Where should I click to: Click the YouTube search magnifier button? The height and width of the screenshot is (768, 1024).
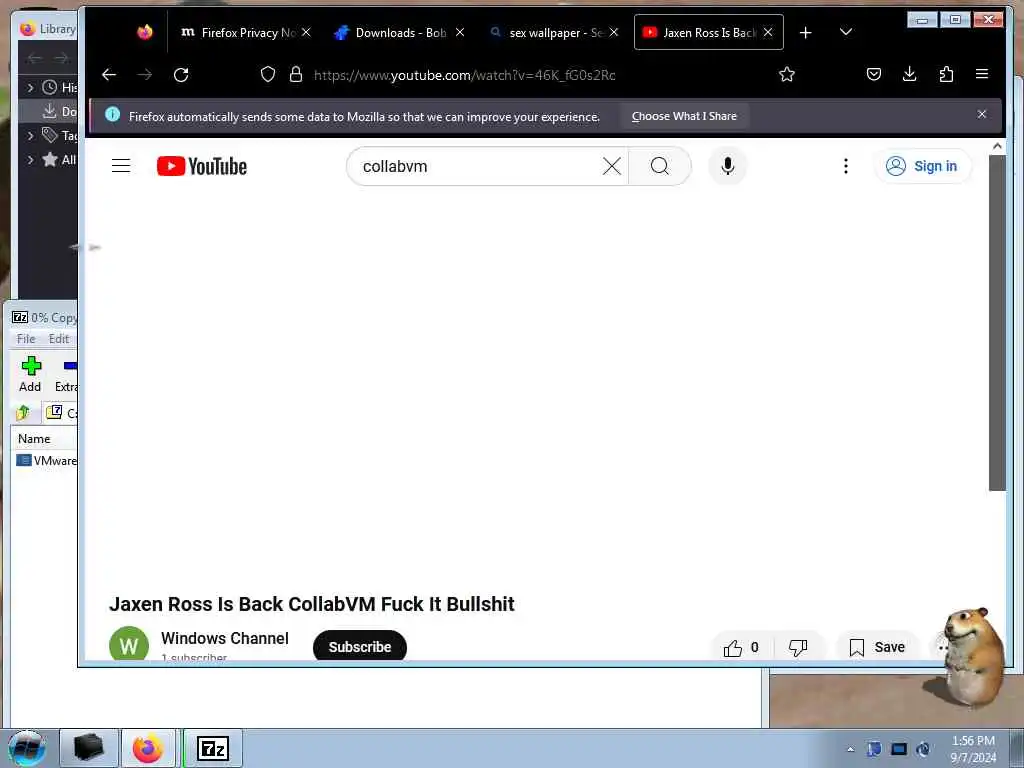(x=660, y=167)
